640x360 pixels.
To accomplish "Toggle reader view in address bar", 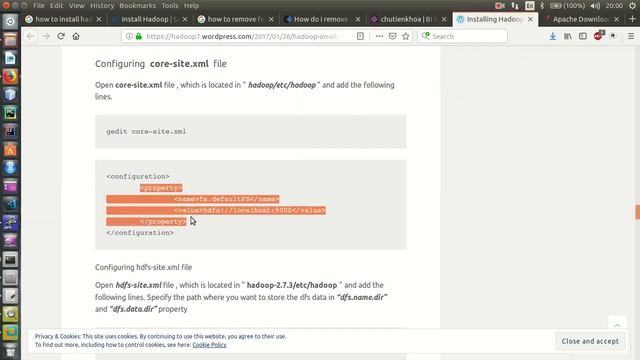I will tap(360, 36).
